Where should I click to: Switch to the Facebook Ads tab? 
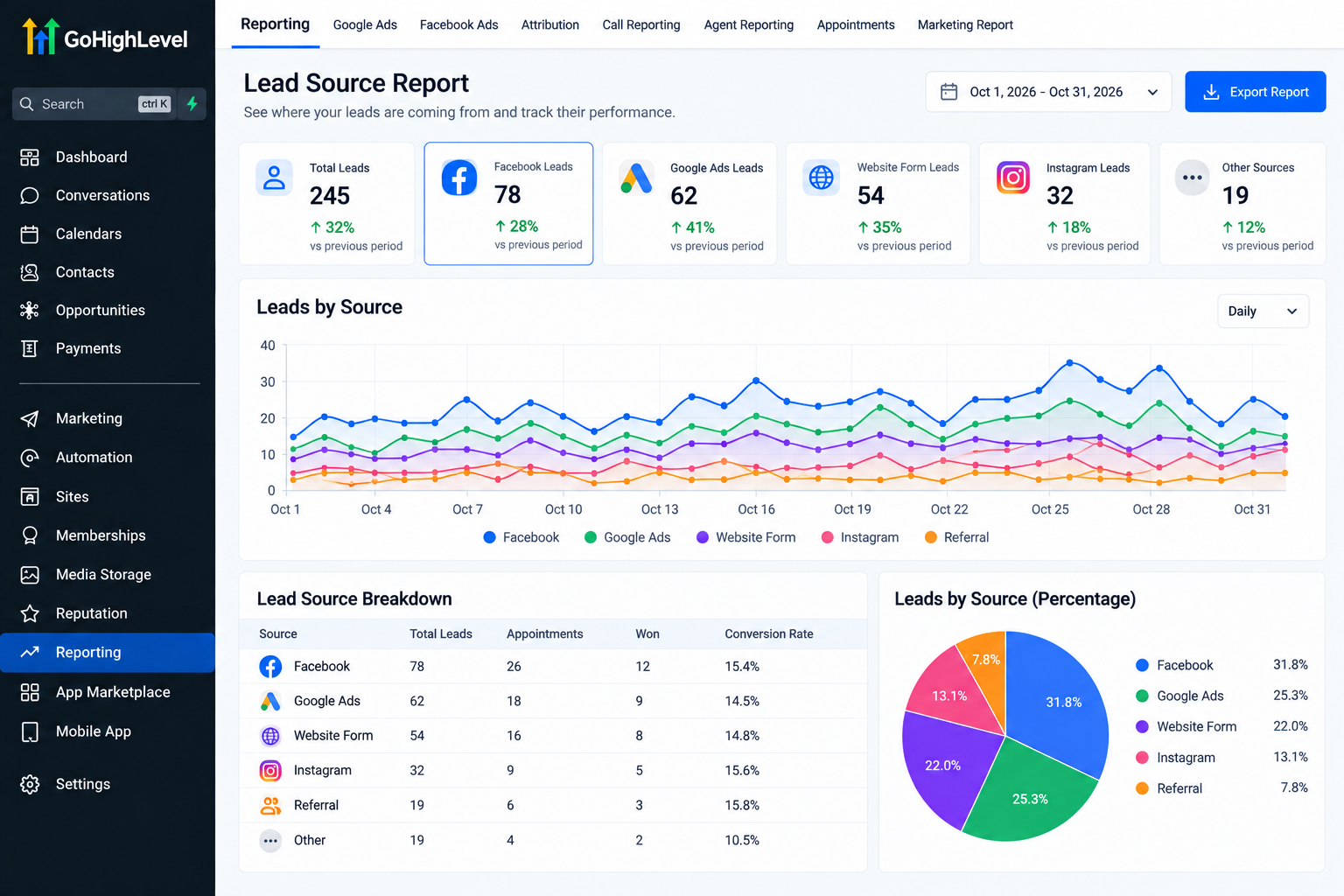[x=458, y=24]
